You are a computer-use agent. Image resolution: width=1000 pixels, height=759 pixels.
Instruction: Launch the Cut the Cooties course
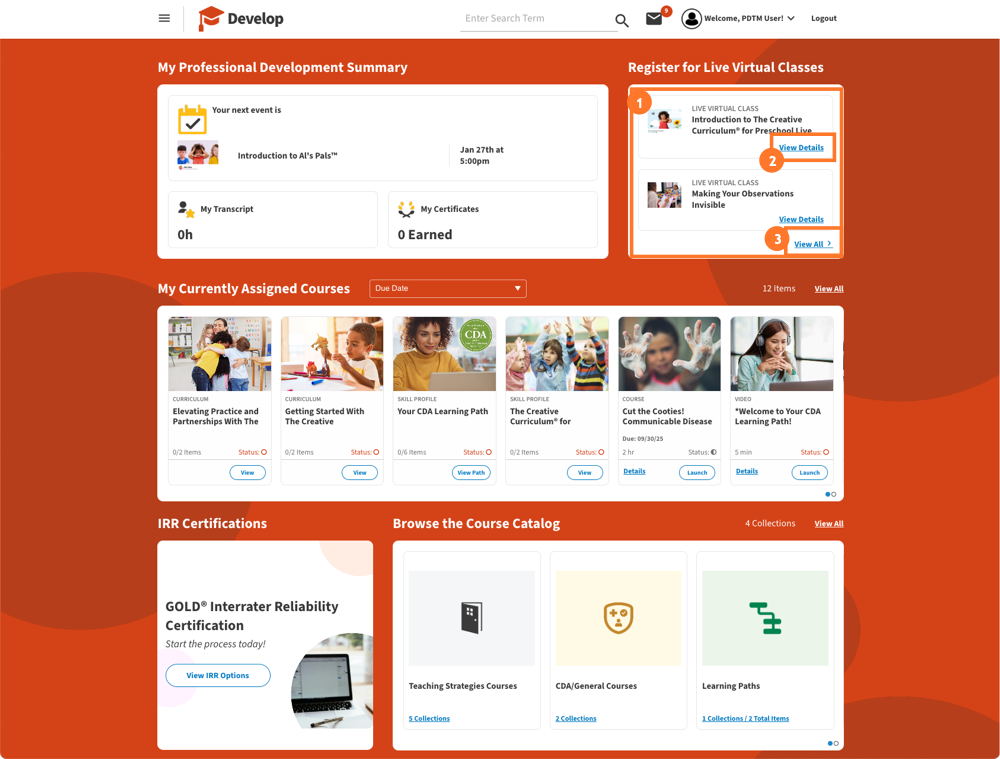pyautogui.click(x=696, y=473)
